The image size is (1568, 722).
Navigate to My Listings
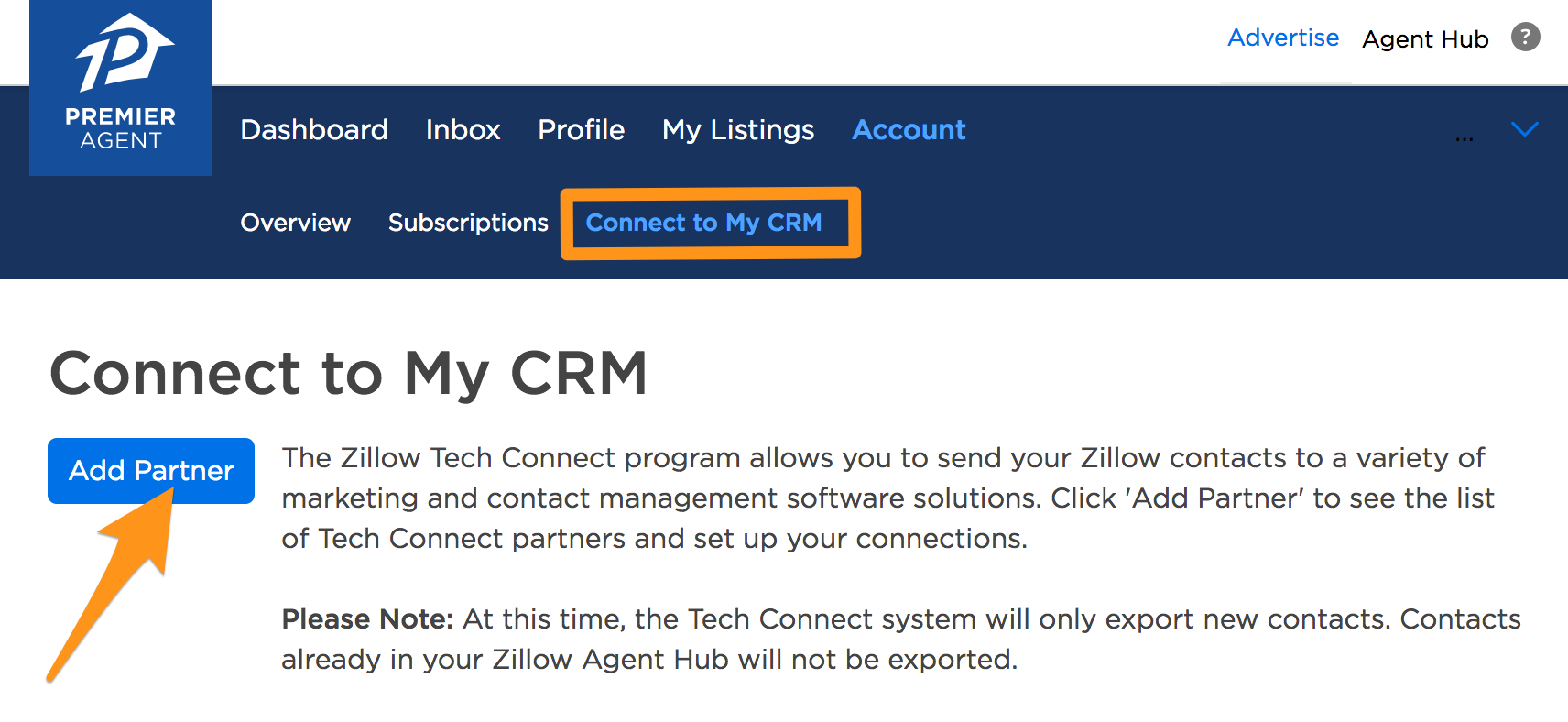point(738,130)
